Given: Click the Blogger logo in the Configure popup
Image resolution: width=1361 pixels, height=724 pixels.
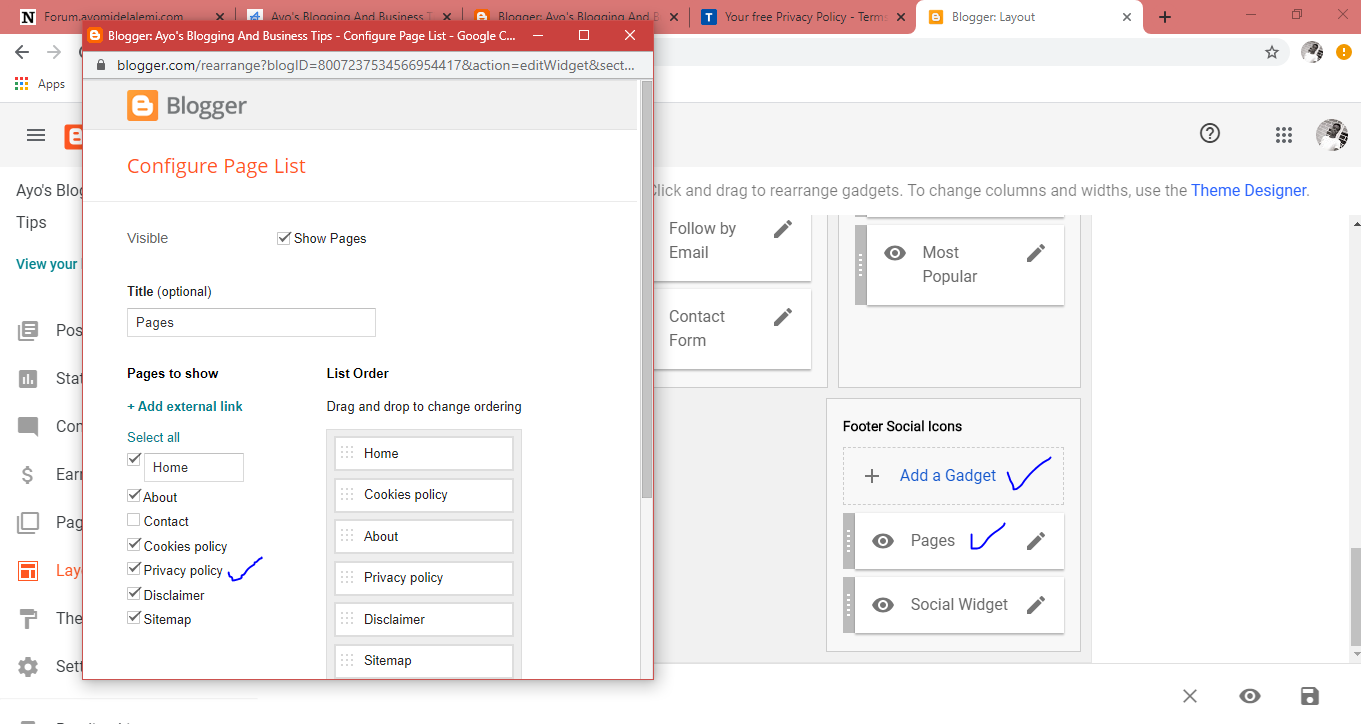Looking at the screenshot, I should pyautogui.click(x=187, y=106).
